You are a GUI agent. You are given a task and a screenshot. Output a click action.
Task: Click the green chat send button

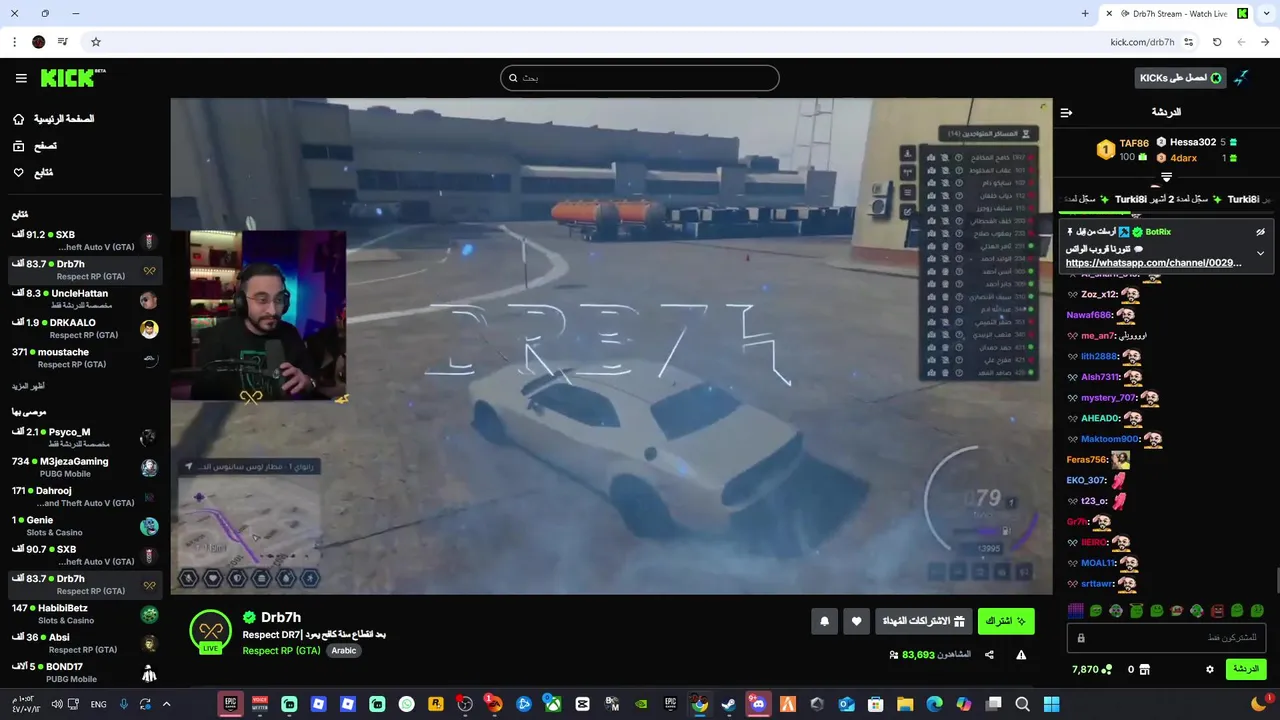click(x=1246, y=669)
